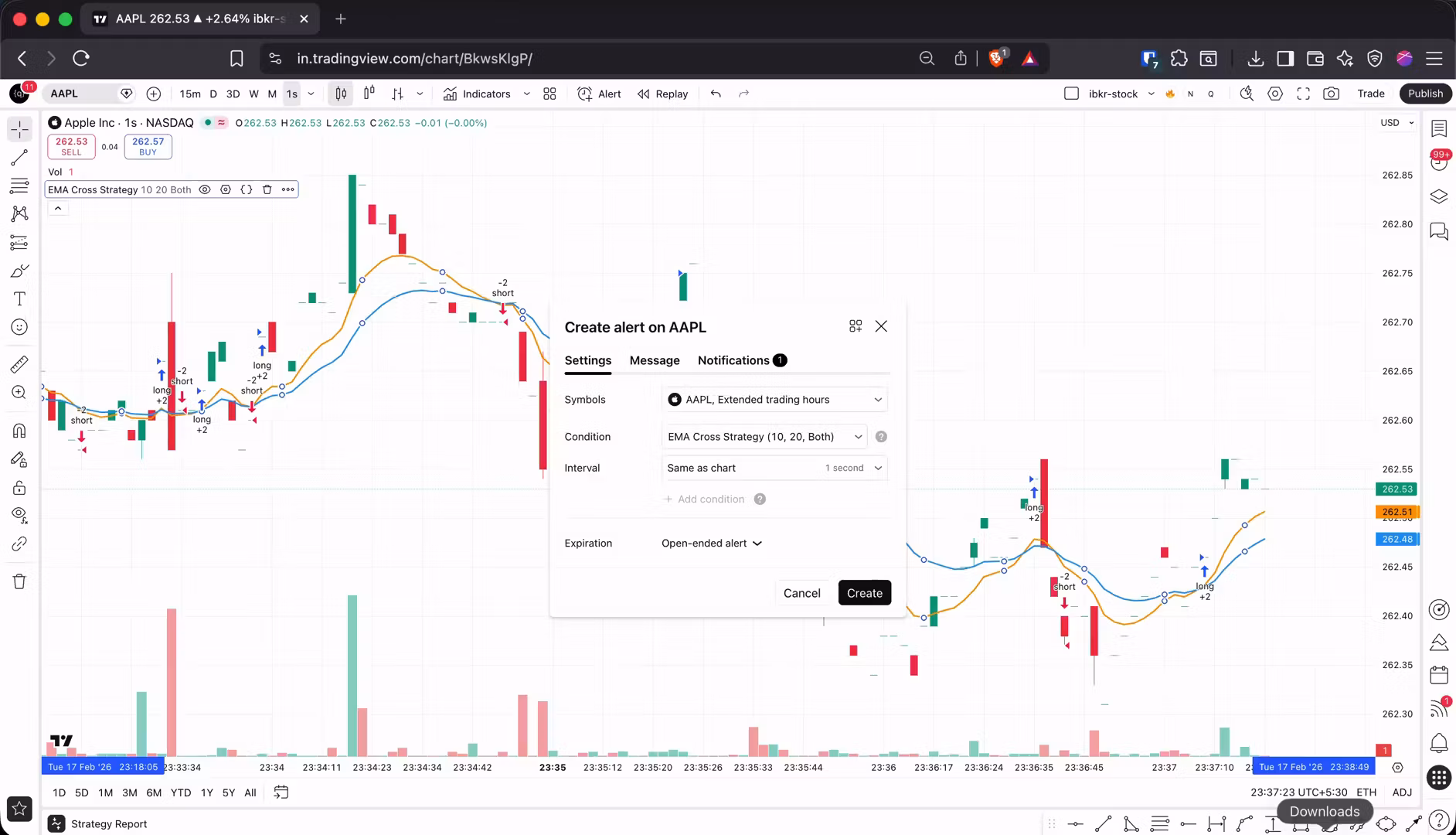Select the ruler measure tool
The width and height of the screenshot is (1456, 835).
pos(20,363)
